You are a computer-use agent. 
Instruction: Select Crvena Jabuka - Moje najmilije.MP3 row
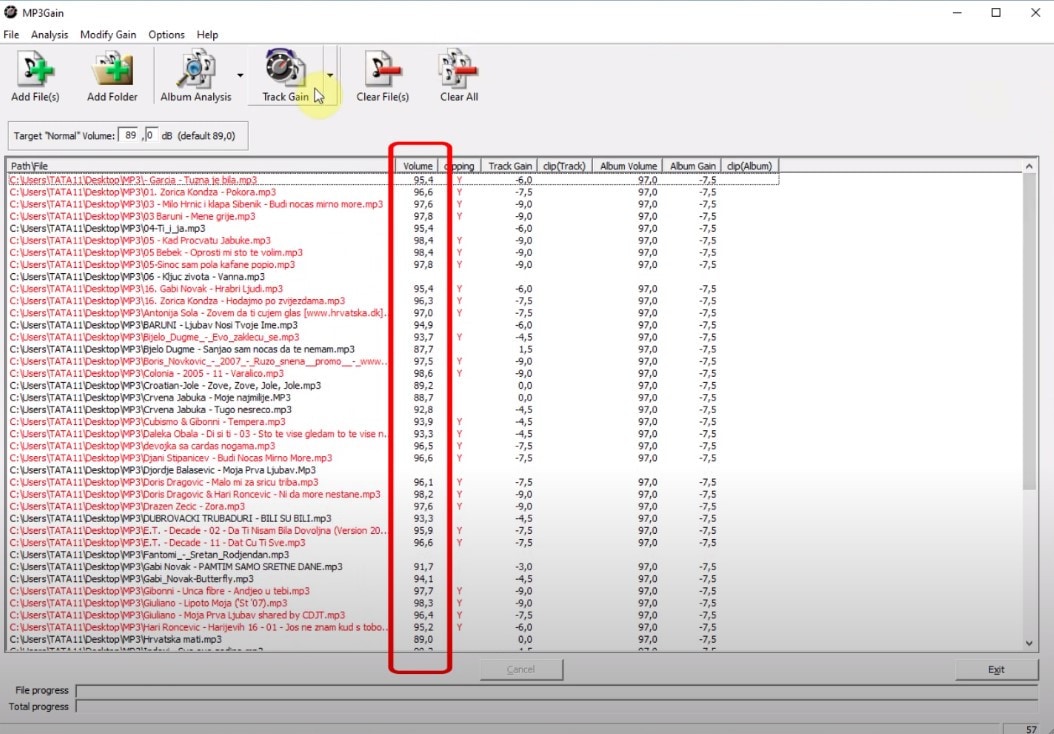point(393,398)
